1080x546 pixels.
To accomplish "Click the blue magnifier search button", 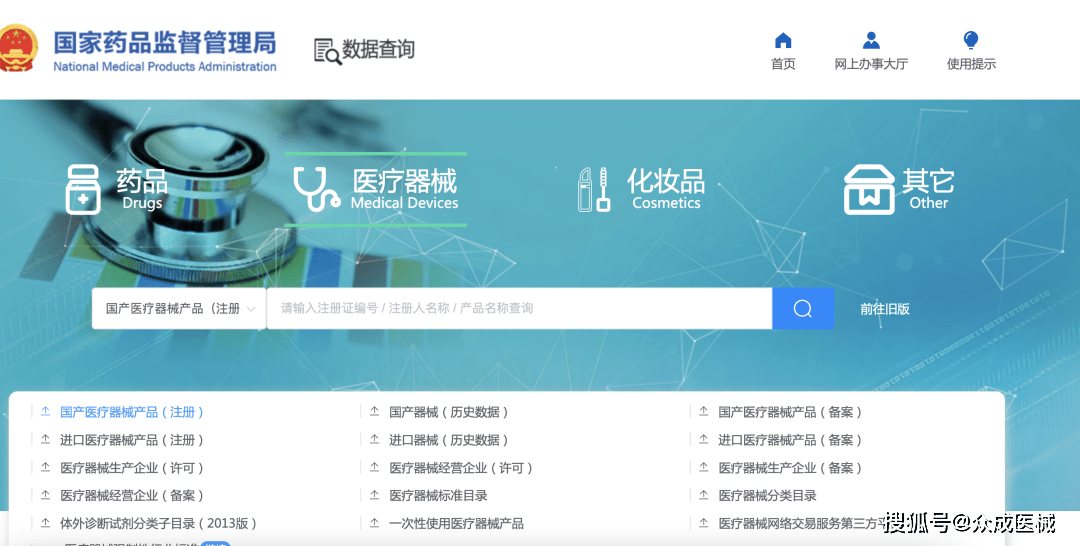I will 803,308.
